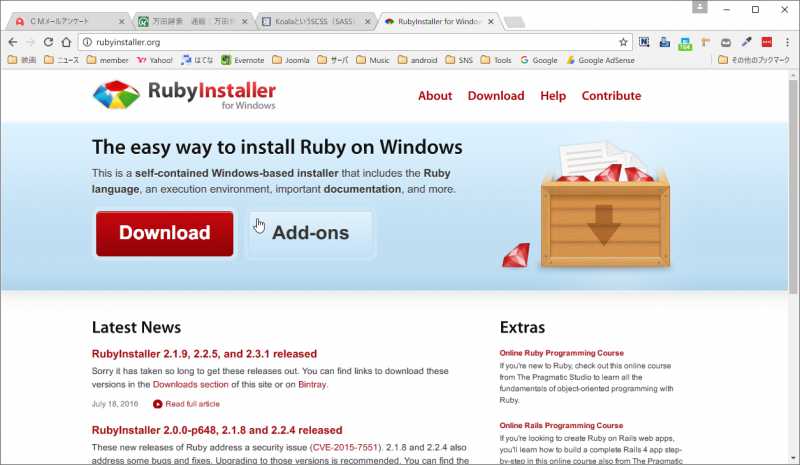Close the RubyInstaller for Windows tab
The image size is (800, 465).
pos(491,21)
